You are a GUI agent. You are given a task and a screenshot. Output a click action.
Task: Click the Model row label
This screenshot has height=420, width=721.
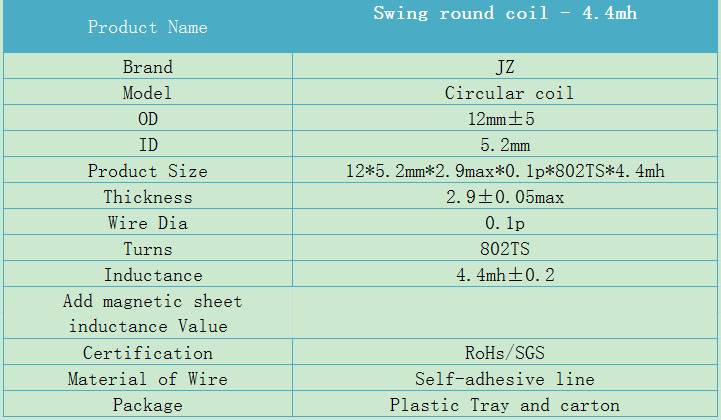pyautogui.click(x=148, y=93)
